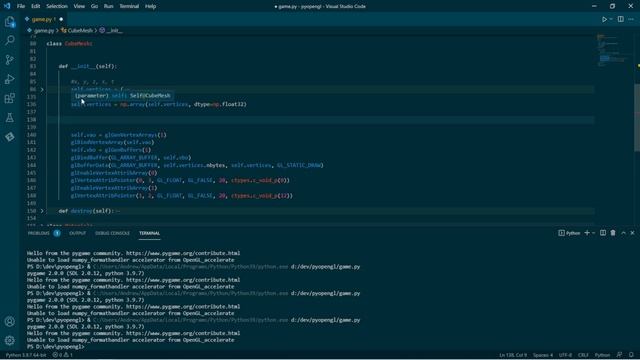Select the Python language mode indicator

[x=602, y=355]
